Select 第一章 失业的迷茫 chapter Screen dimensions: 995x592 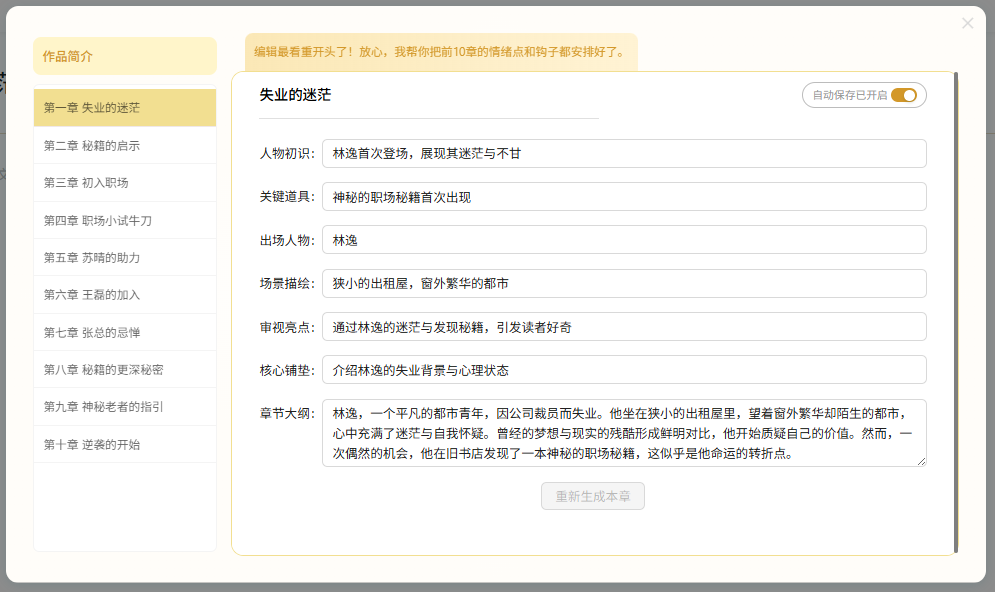pos(125,108)
